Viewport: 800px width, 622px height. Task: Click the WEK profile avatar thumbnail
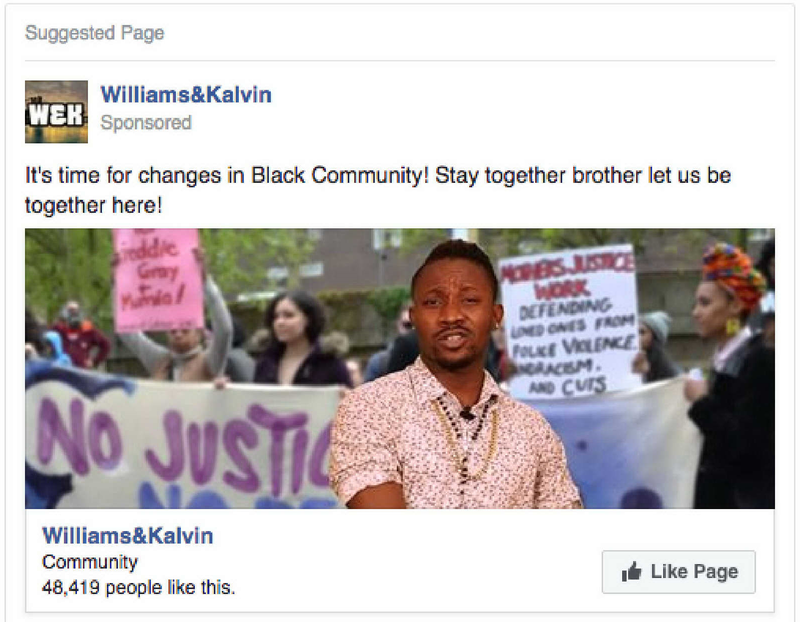tap(56, 112)
